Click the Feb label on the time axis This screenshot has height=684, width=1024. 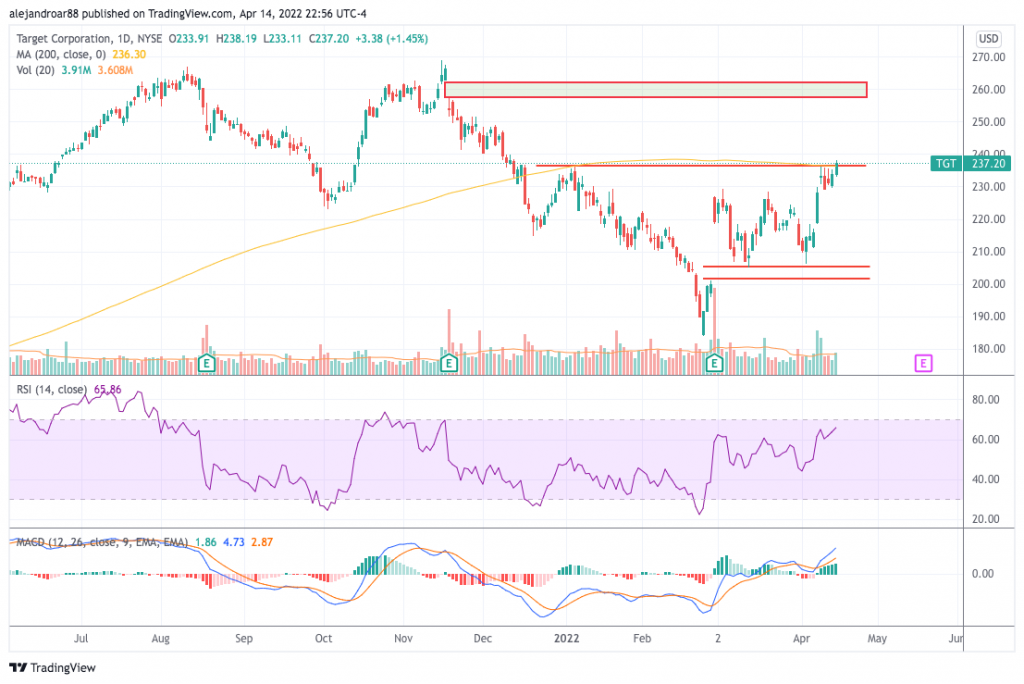[642, 638]
